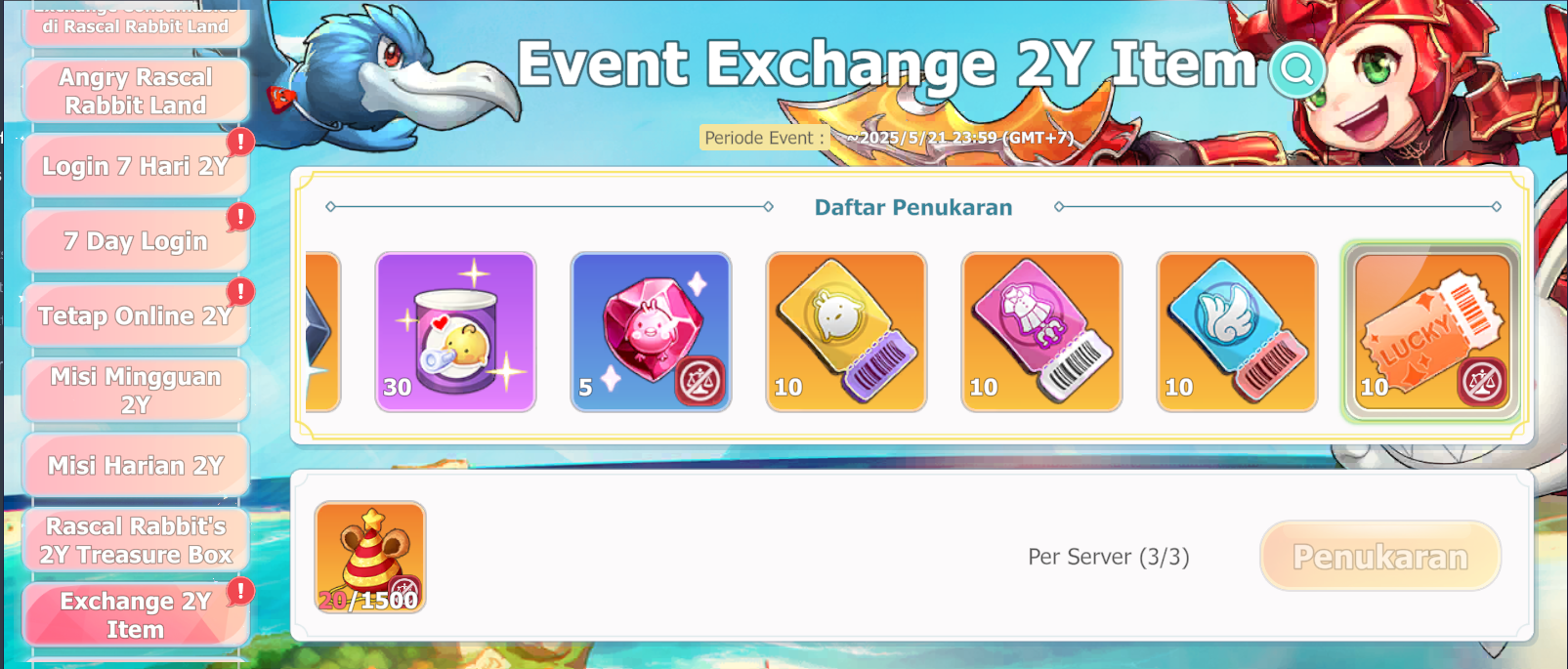The height and width of the screenshot is (669, 1568).
Task: Open Rascal Rabbit's 2Y Treasure Box tab
Action: coord(136,540)
